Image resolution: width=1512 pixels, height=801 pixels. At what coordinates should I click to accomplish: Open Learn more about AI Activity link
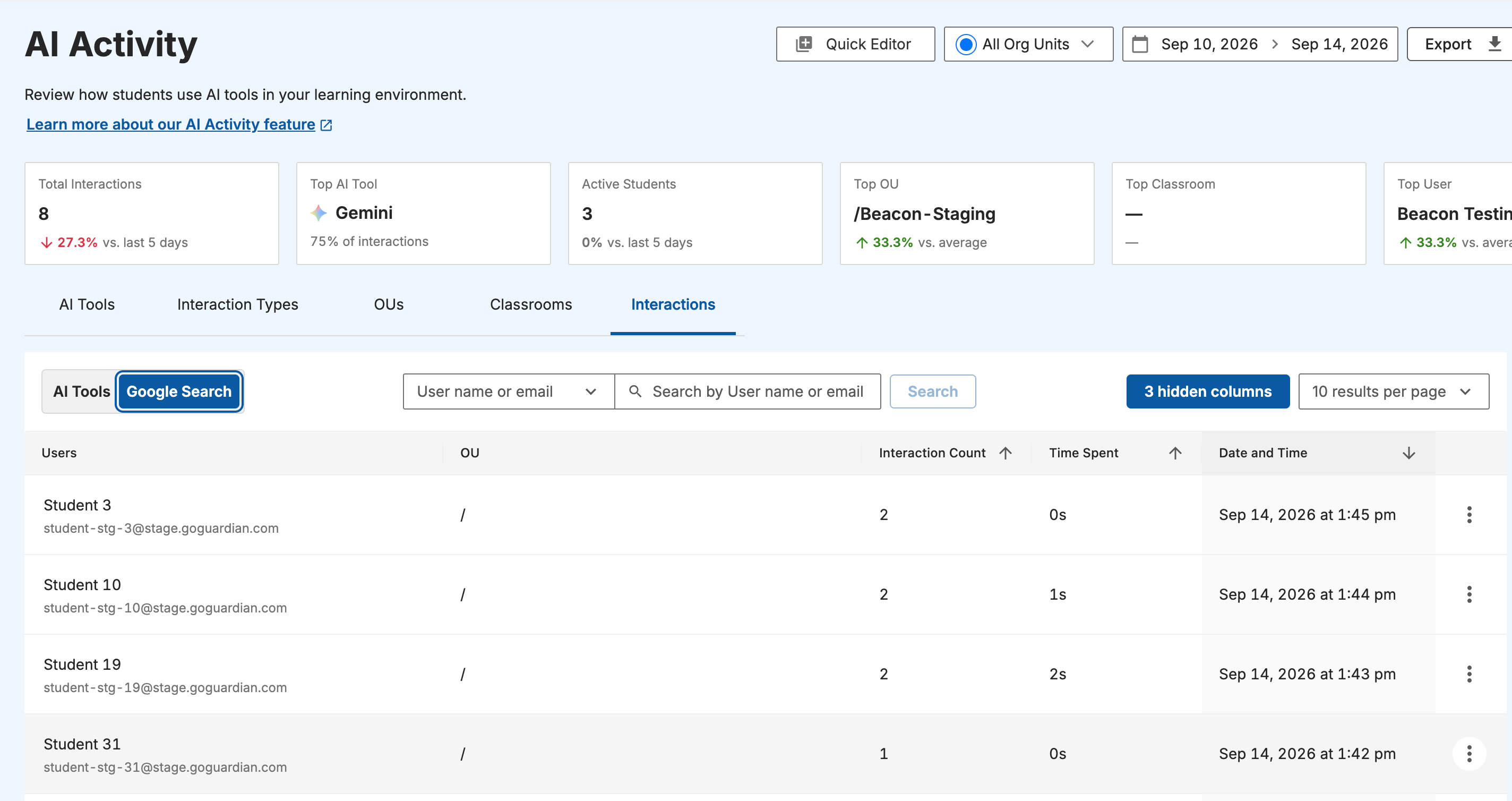pyautogui.click(x=171, y=124)
